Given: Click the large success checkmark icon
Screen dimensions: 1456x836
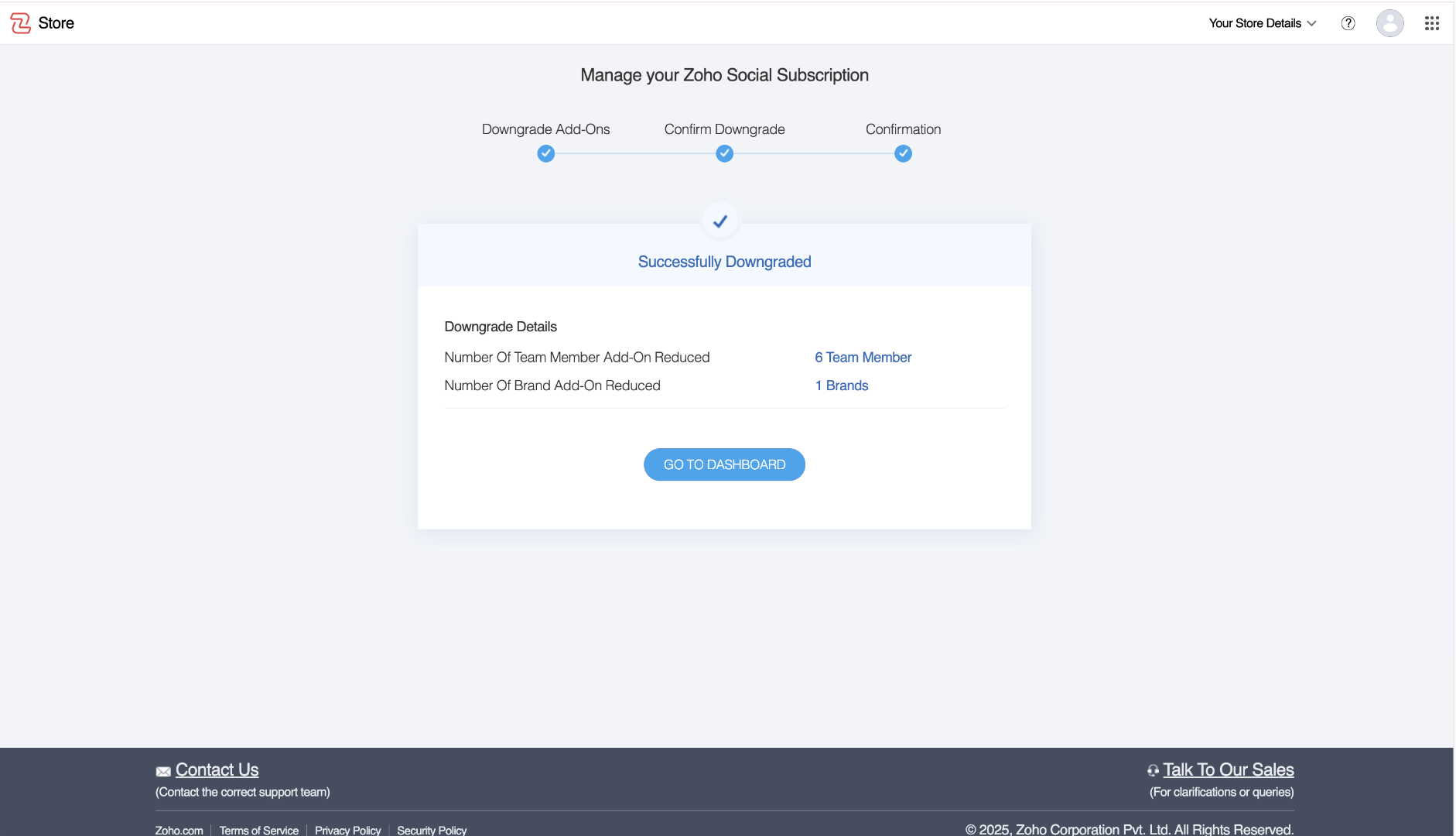Looking at the screenshot, I should click(x=720, y=222).
